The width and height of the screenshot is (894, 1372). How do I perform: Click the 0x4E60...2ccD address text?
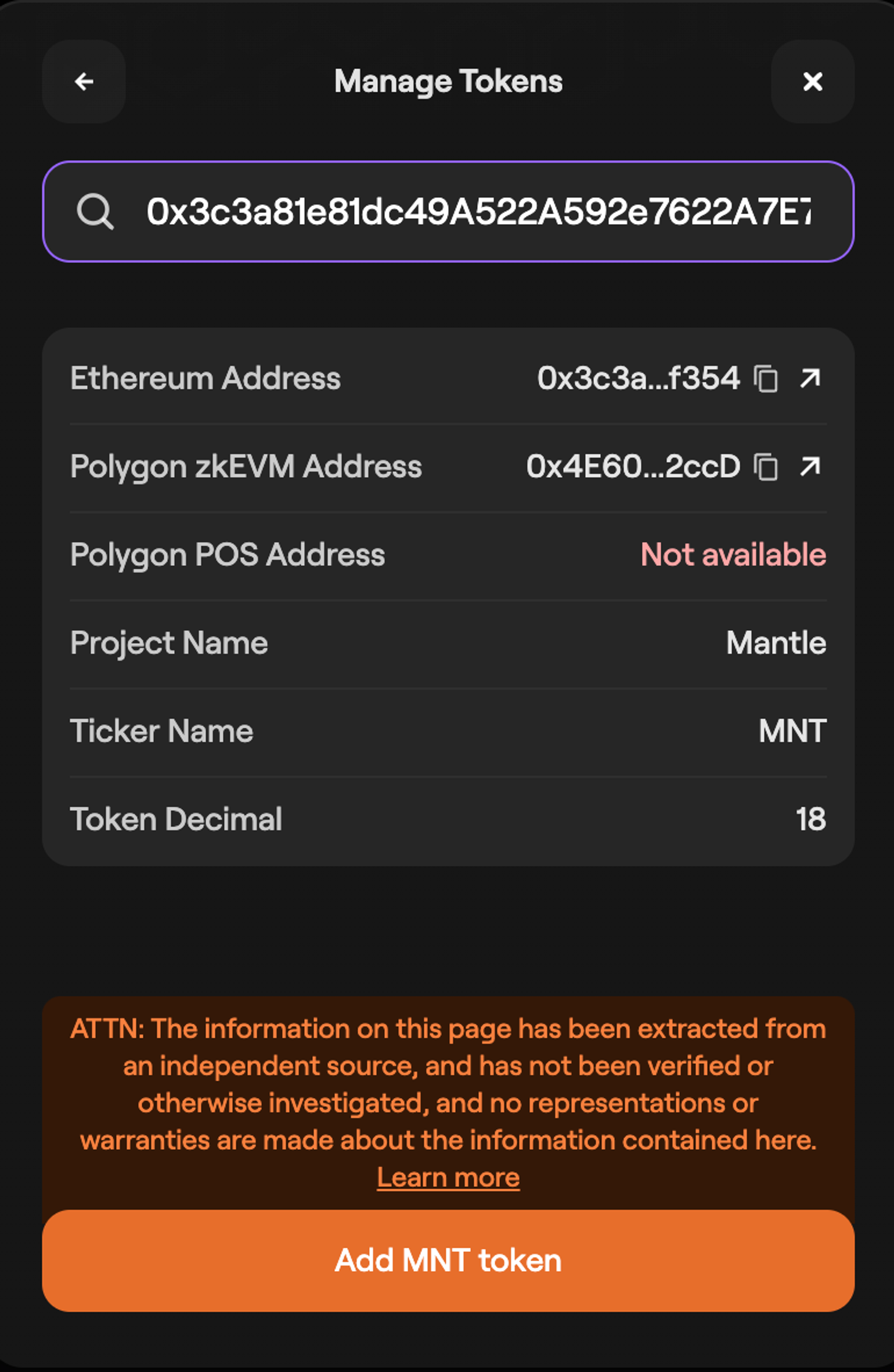pos(633,467)
